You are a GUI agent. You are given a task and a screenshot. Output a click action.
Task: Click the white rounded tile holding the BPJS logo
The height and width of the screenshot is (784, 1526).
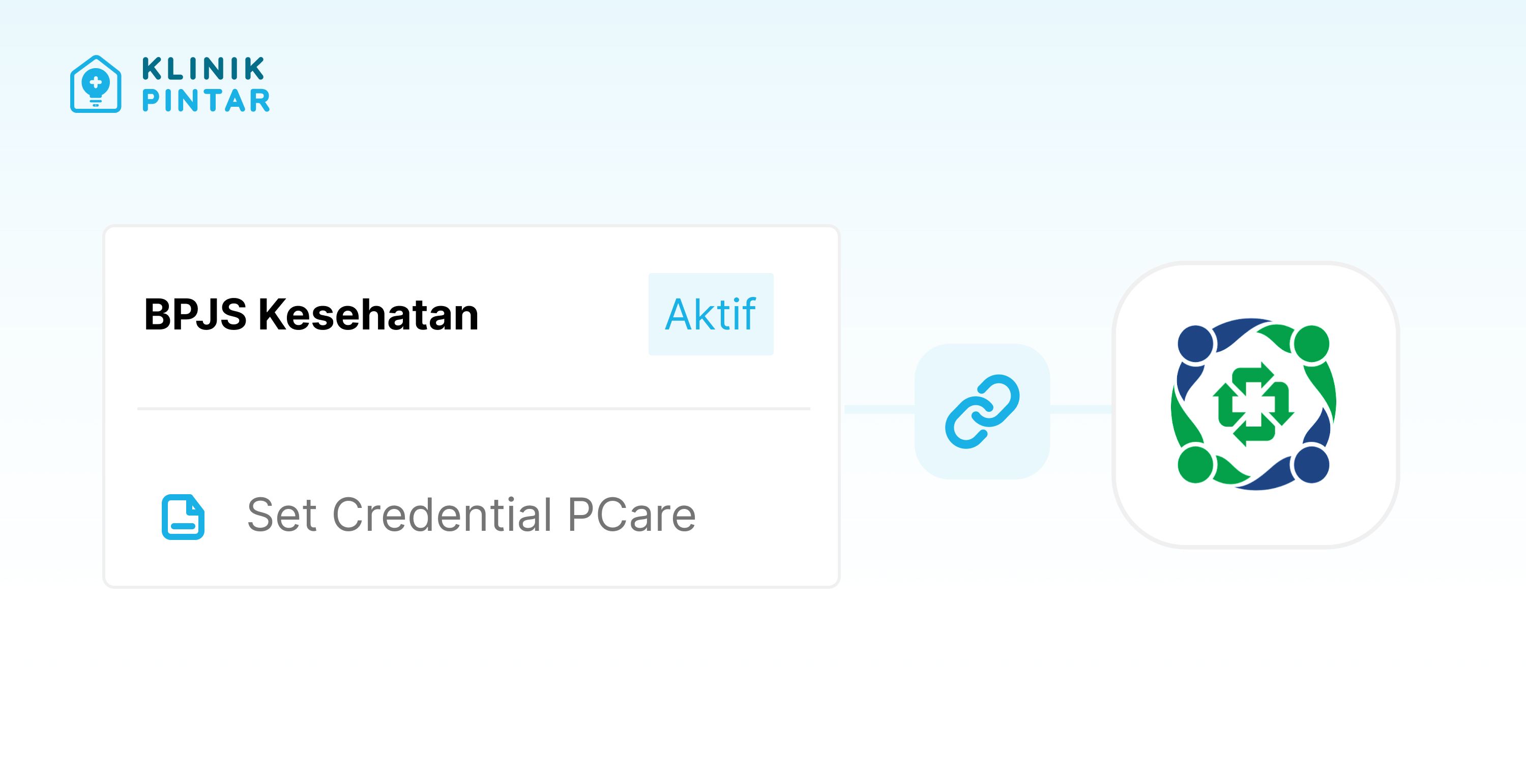click(1256, 405)
